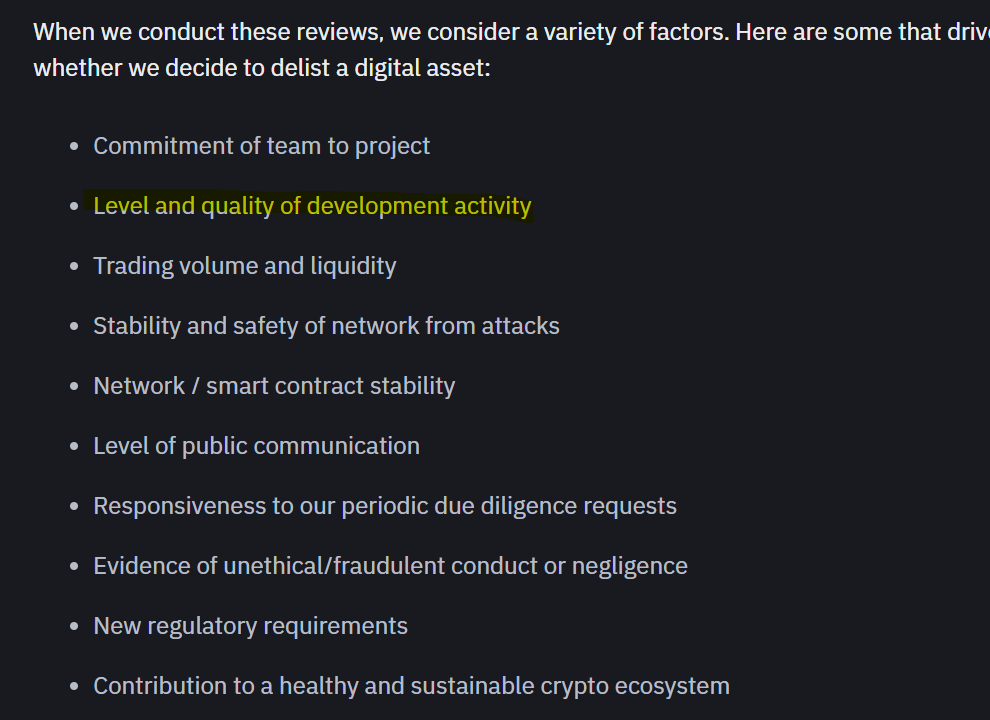Viewport: 990px width, 720px height.
Task: Click the intro sentence 'When we conduct these reviews'
Action: (x=208, y=32)
